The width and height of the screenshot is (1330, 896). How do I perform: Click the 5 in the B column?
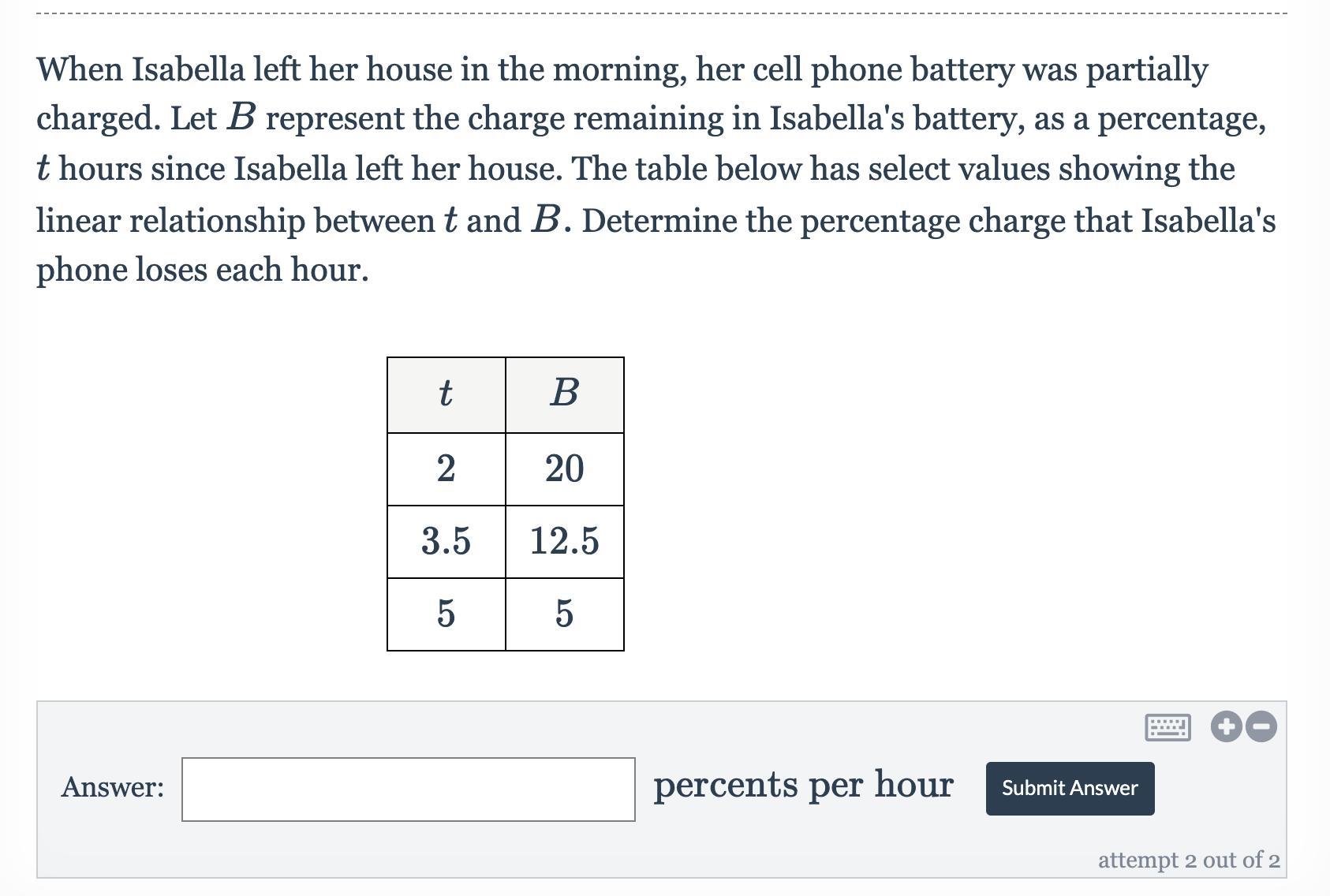564,614
